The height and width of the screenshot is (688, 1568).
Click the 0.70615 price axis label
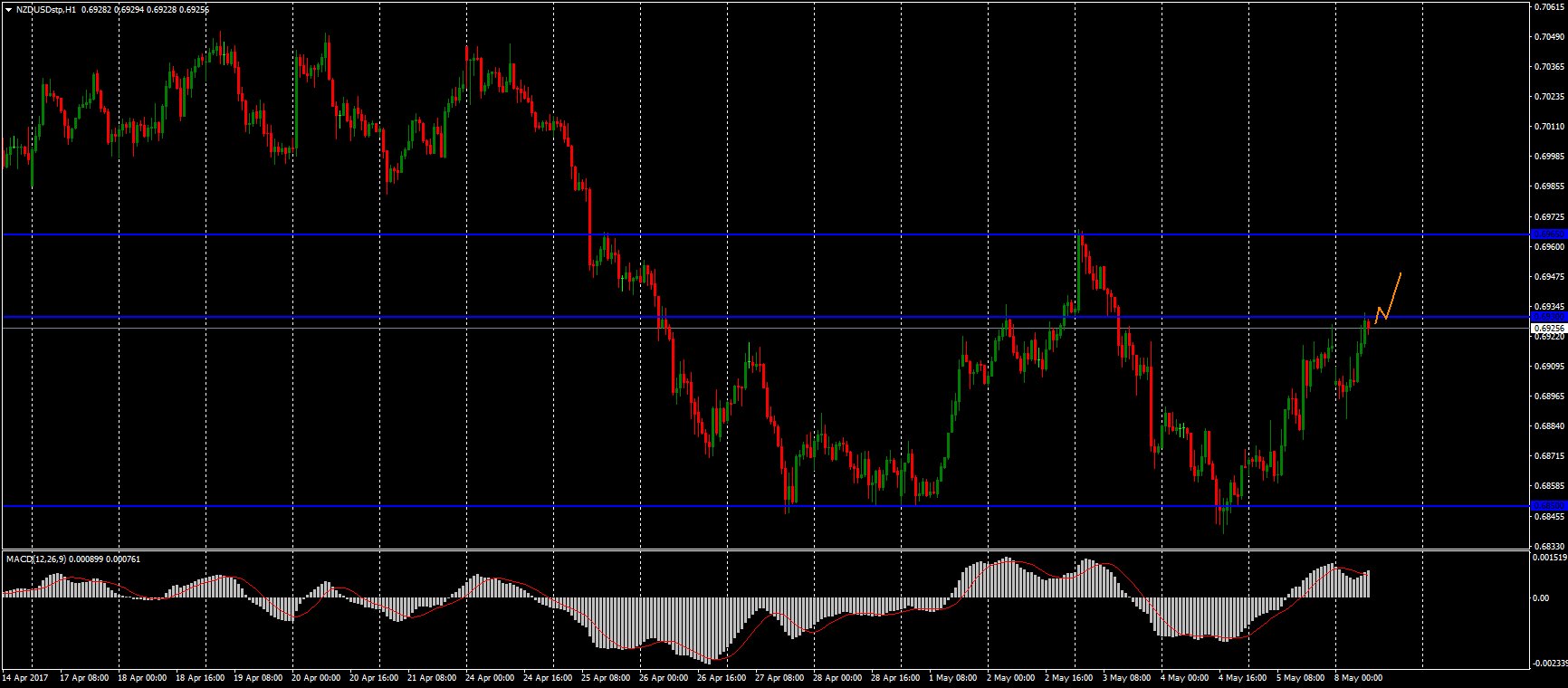1549,7
